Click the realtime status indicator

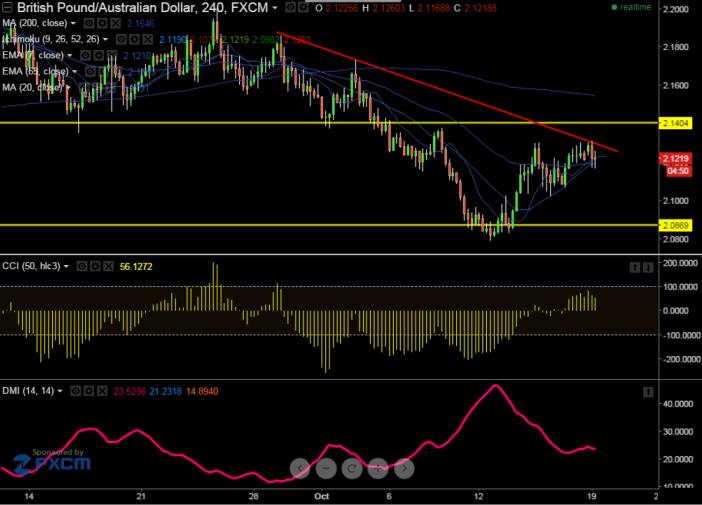point(631,7)
